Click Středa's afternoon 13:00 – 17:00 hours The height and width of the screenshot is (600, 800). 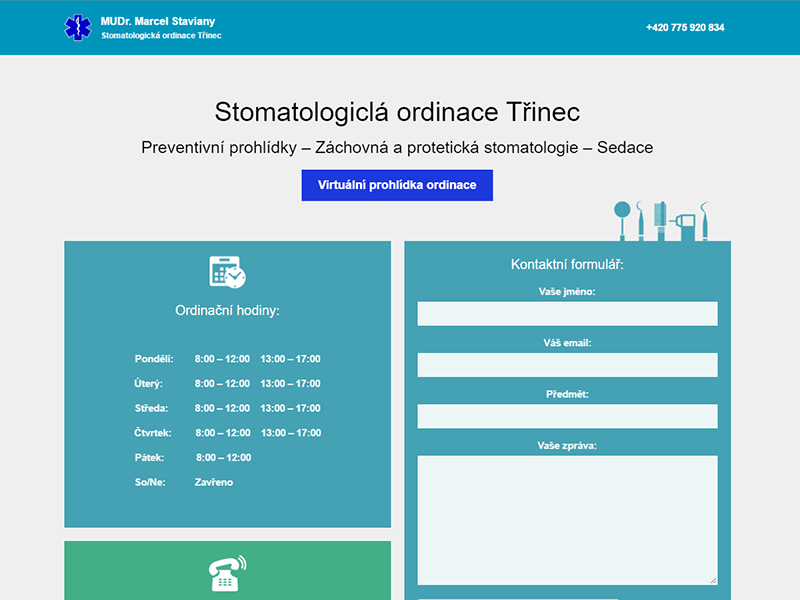pos(290,408)
